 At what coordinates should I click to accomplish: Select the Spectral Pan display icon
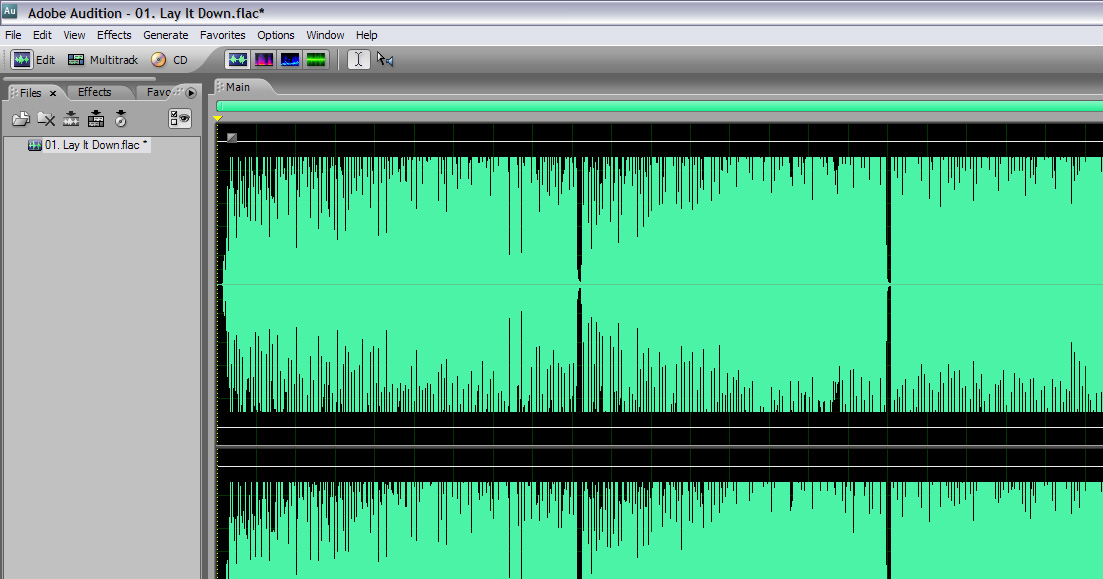[290, 60]
